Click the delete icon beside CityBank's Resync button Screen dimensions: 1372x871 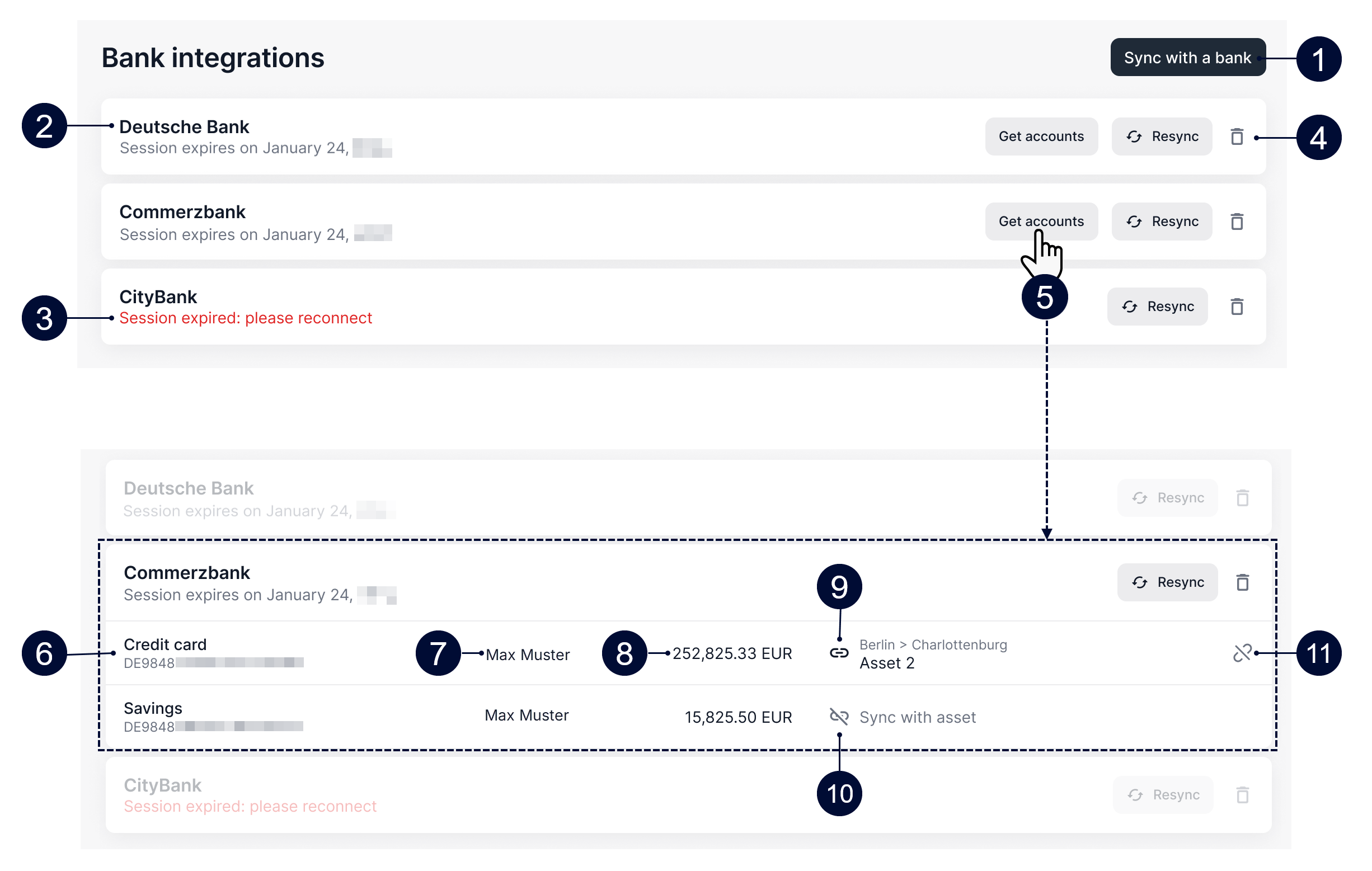tap(1237, 307)
